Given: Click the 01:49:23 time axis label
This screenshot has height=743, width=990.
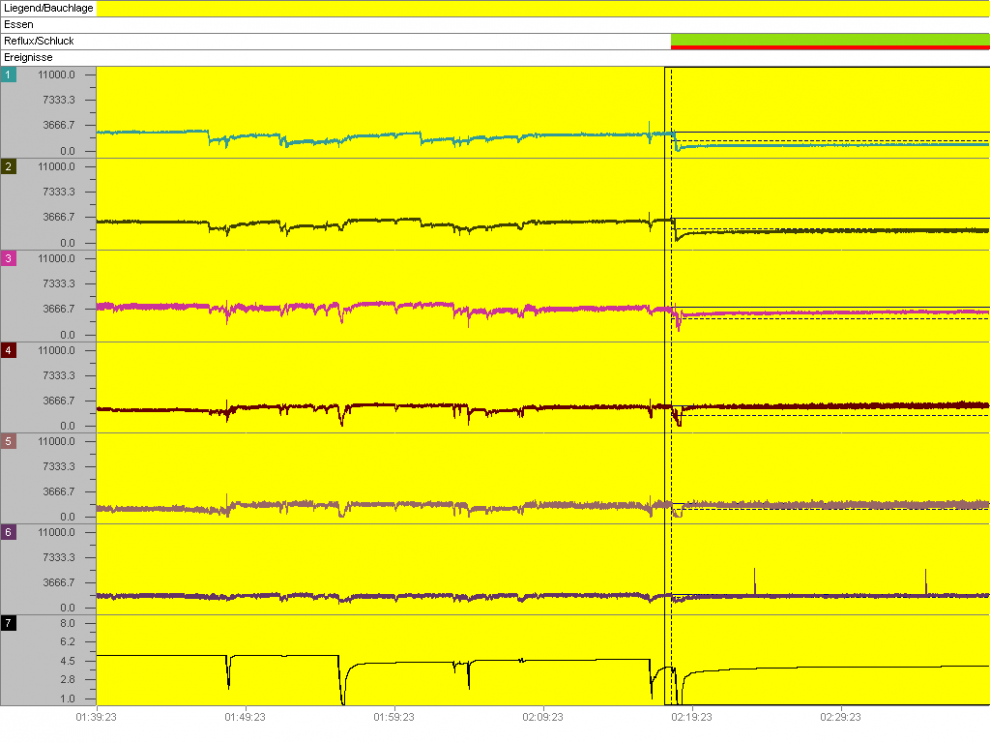Looking at the screenshot, I should (x=245, y=717).
